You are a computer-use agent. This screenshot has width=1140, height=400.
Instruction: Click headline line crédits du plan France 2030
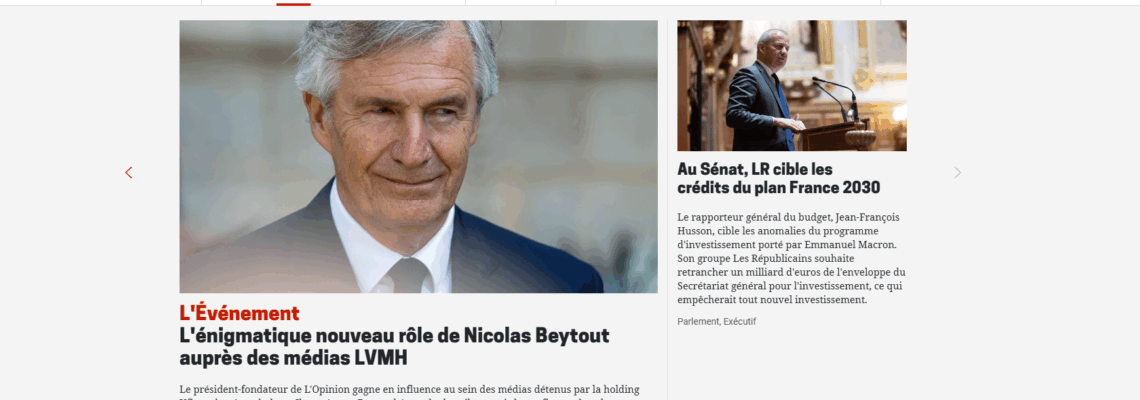[x=779, y=188]
